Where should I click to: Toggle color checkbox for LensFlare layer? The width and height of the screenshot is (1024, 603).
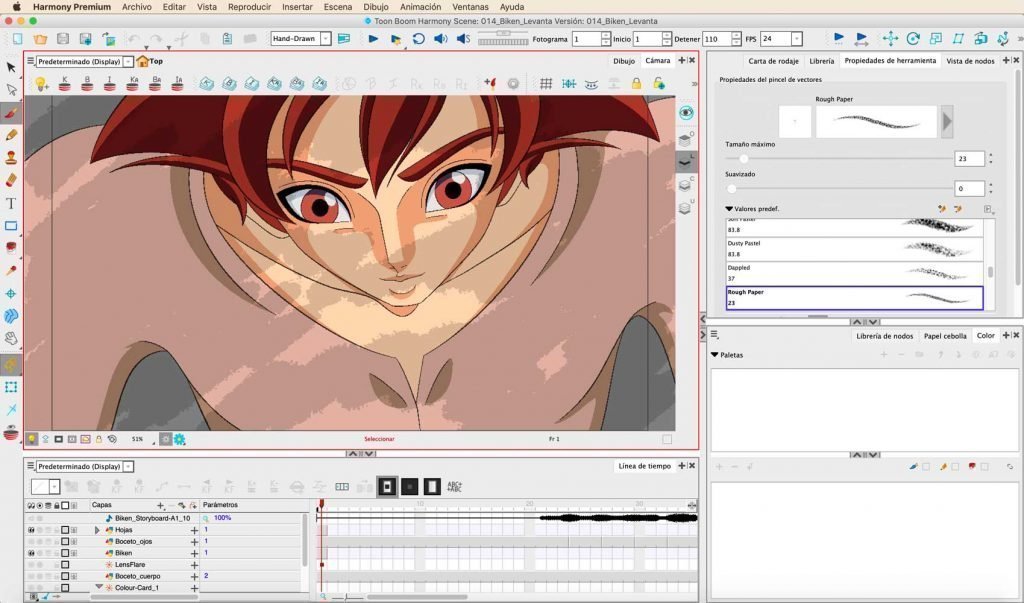click(x=65, y=565)
